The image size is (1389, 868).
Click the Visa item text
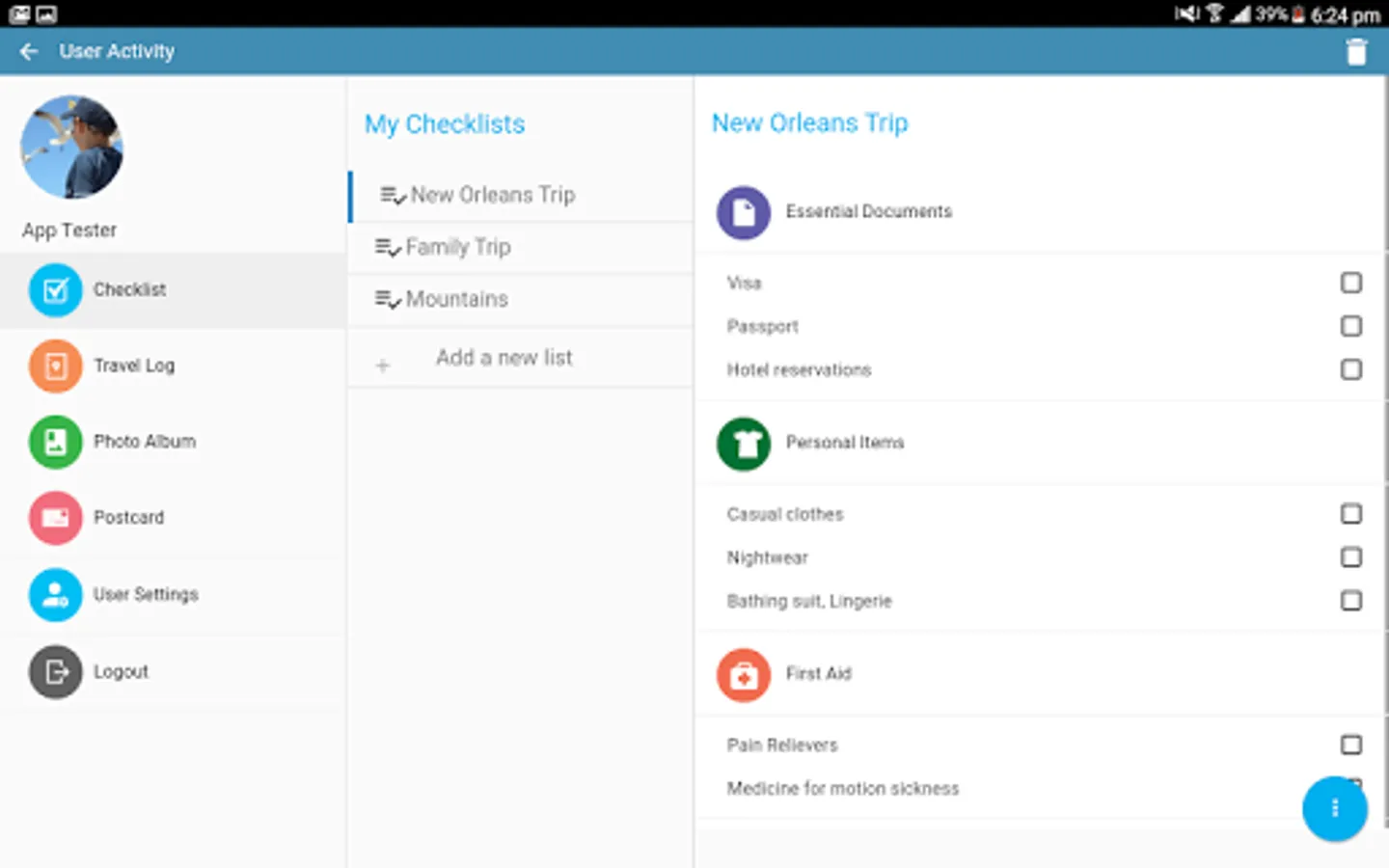click(x=744, y=283)
